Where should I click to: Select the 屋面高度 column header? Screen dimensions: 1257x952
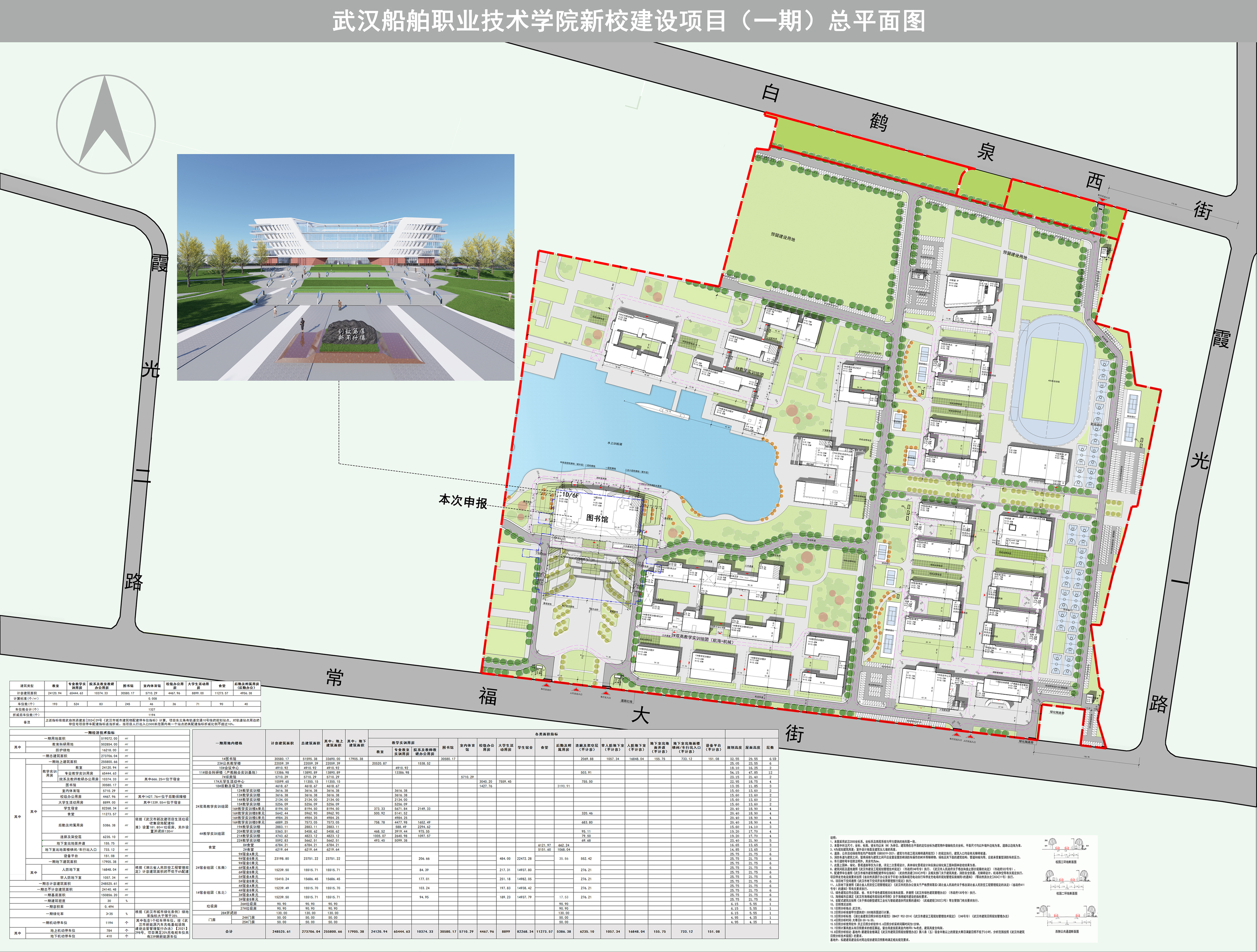[753, 747]
